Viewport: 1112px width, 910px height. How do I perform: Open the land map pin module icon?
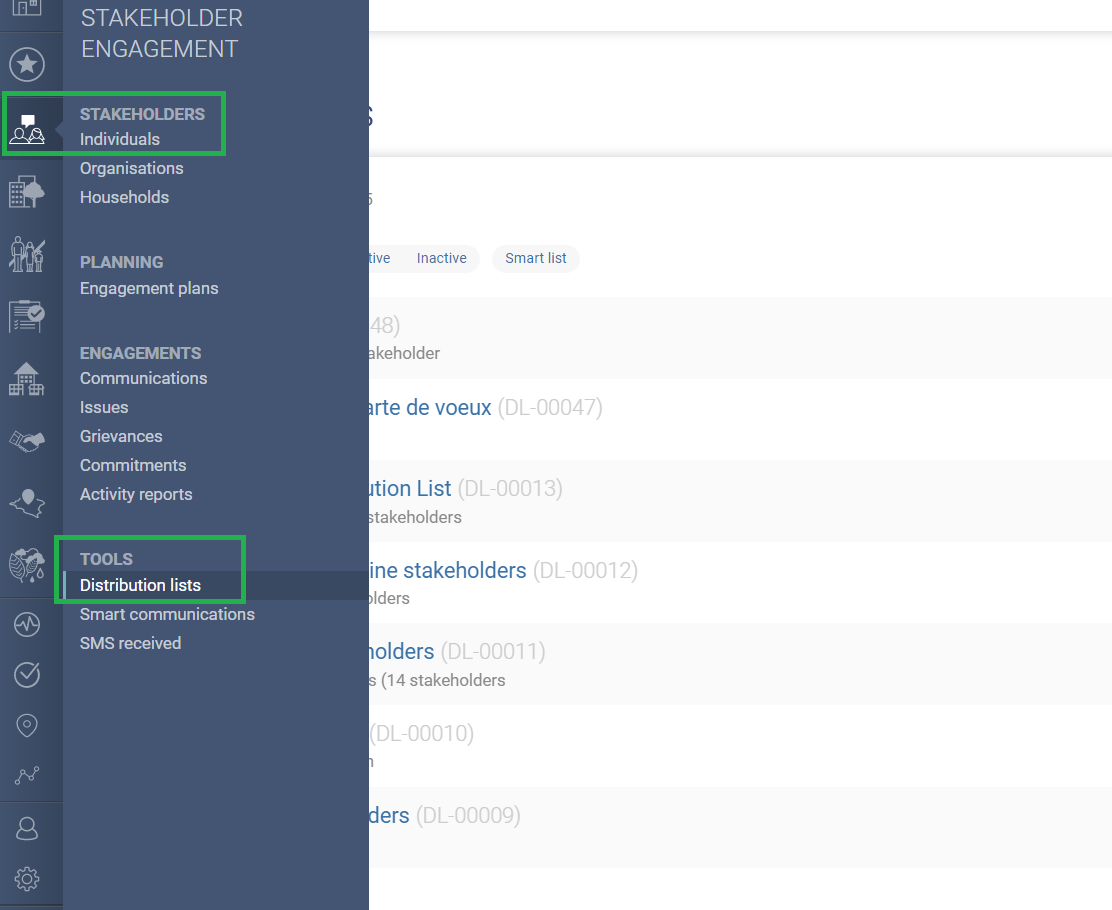[x=27, y=503]
